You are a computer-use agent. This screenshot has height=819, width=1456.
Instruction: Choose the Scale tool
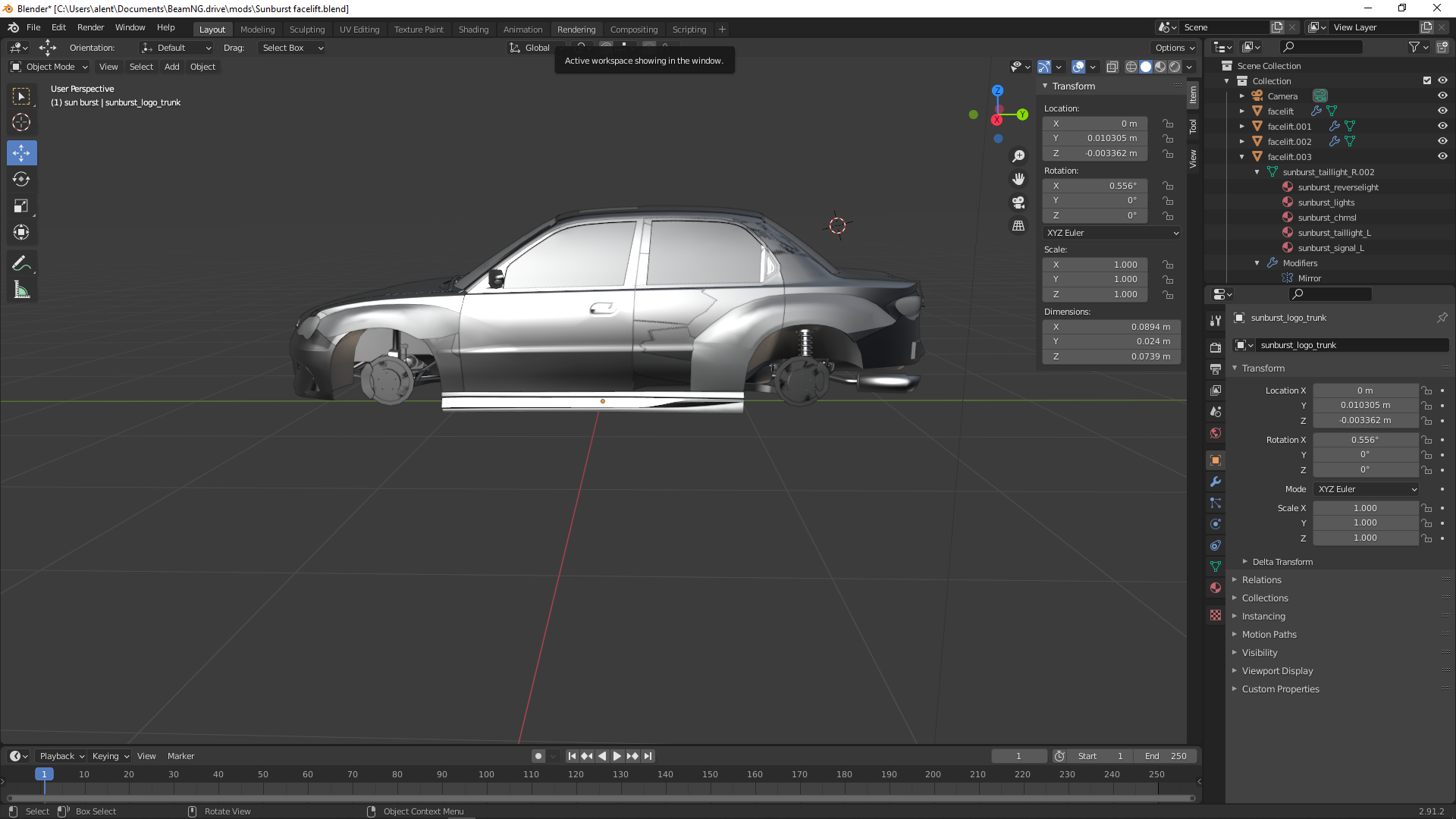[21, 206]
